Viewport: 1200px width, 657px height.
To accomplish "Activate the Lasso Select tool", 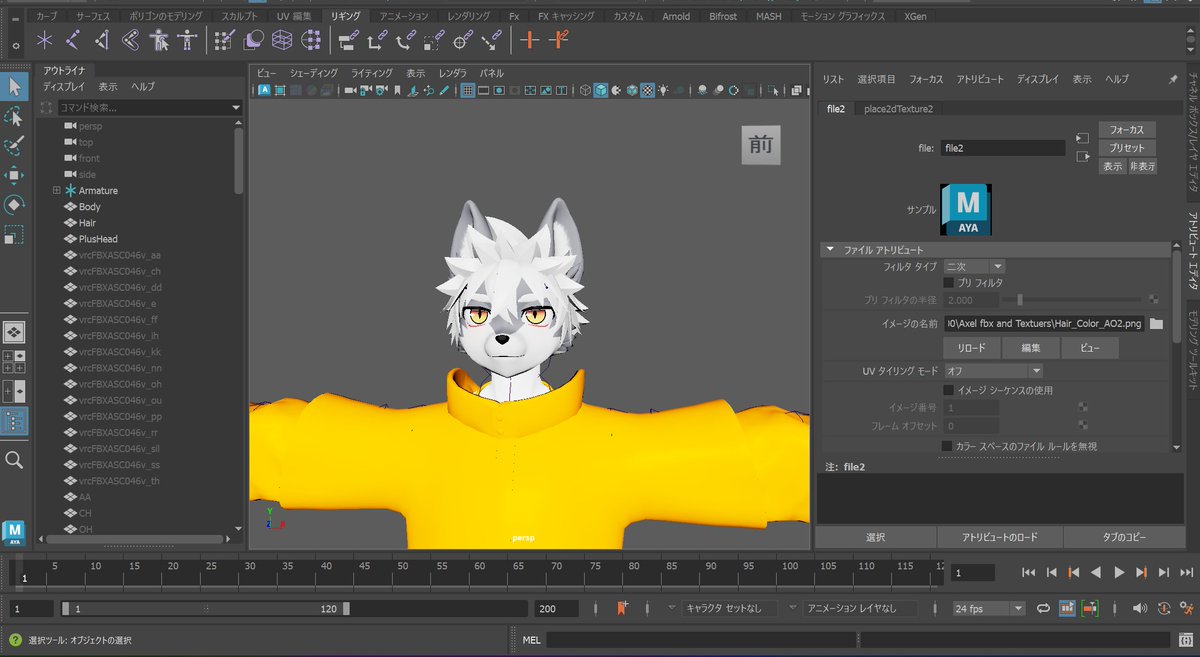I will (14, 116).
